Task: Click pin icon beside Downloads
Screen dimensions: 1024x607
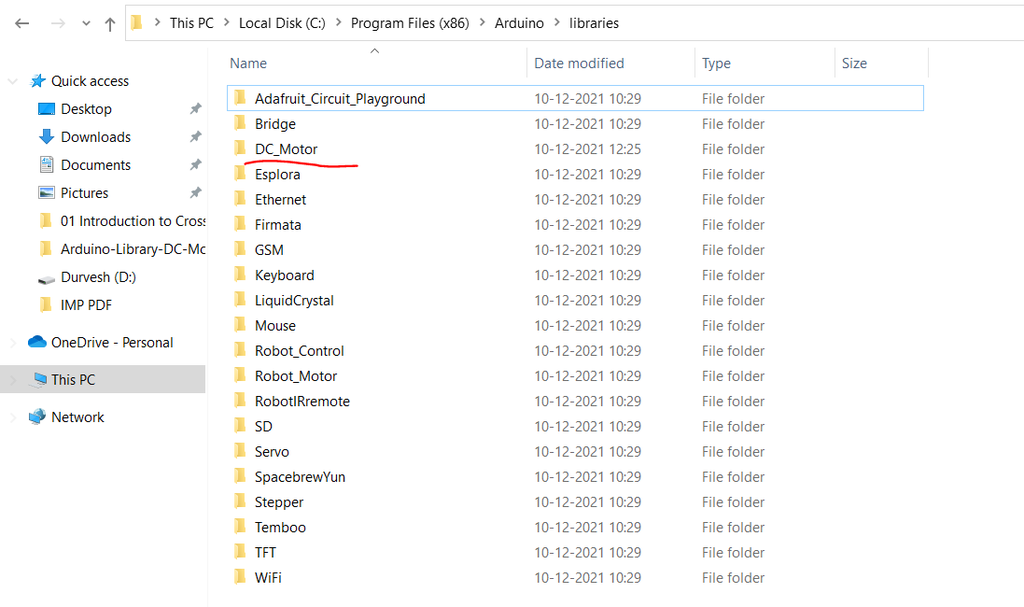Action: click(195, 137)
